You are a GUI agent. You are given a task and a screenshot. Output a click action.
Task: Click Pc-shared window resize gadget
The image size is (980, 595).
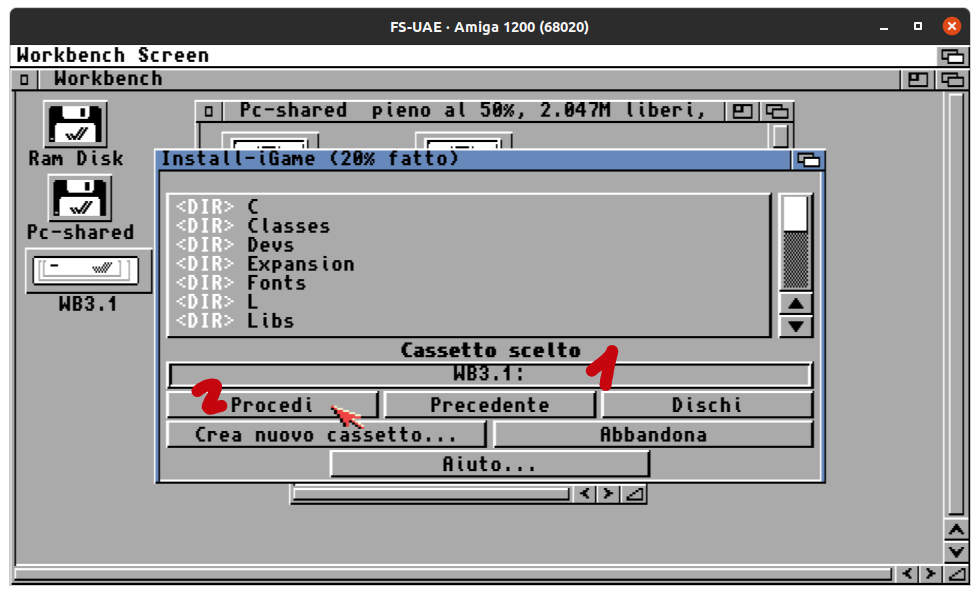(x=634, y=494)
